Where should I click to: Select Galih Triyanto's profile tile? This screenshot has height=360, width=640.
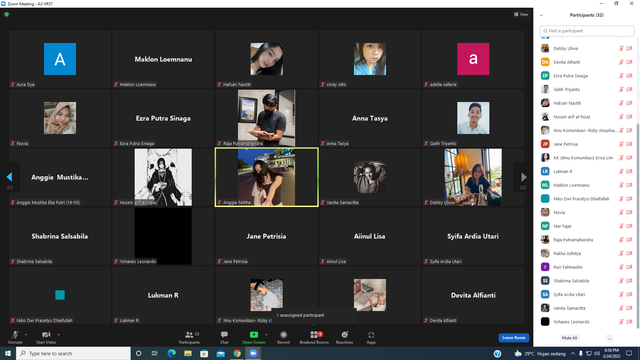[473, 118]
